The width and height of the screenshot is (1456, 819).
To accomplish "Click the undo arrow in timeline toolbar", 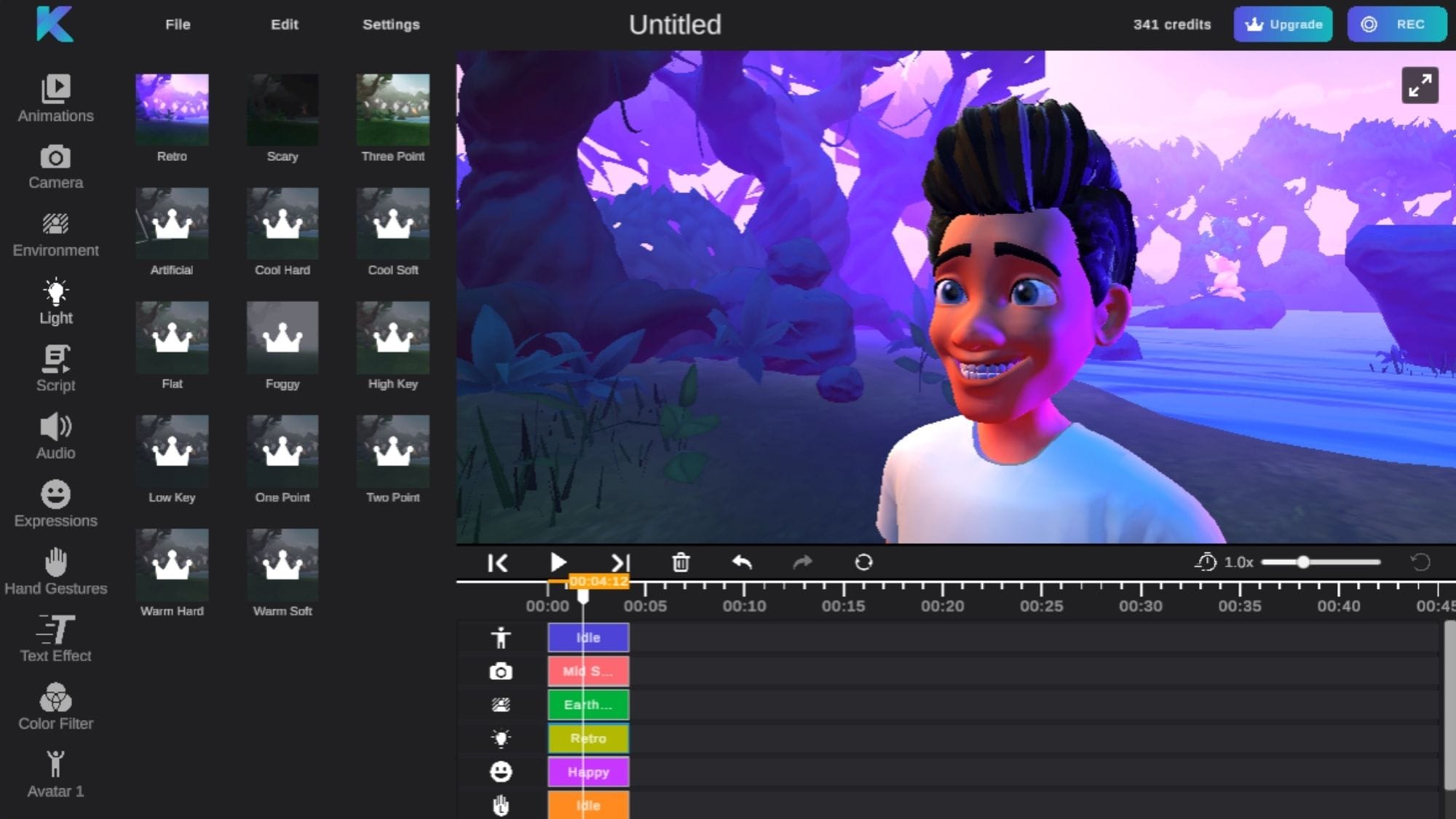I will (x=742, y=563).
